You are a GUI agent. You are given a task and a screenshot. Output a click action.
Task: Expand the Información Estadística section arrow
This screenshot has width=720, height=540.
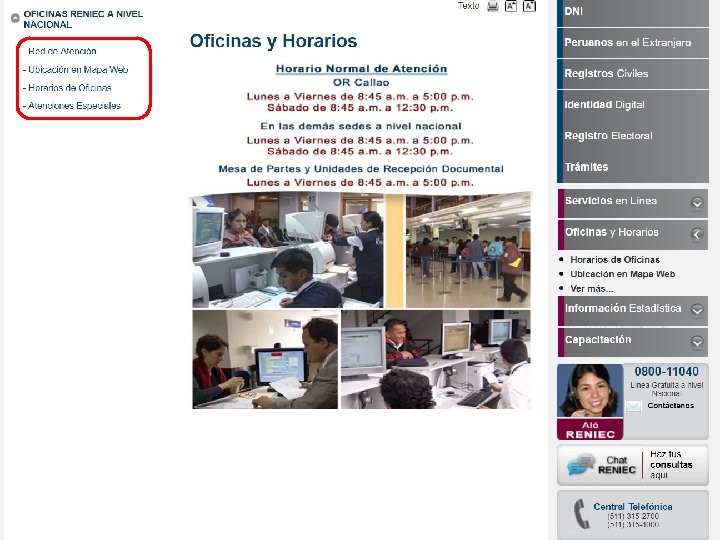(697, 310)
